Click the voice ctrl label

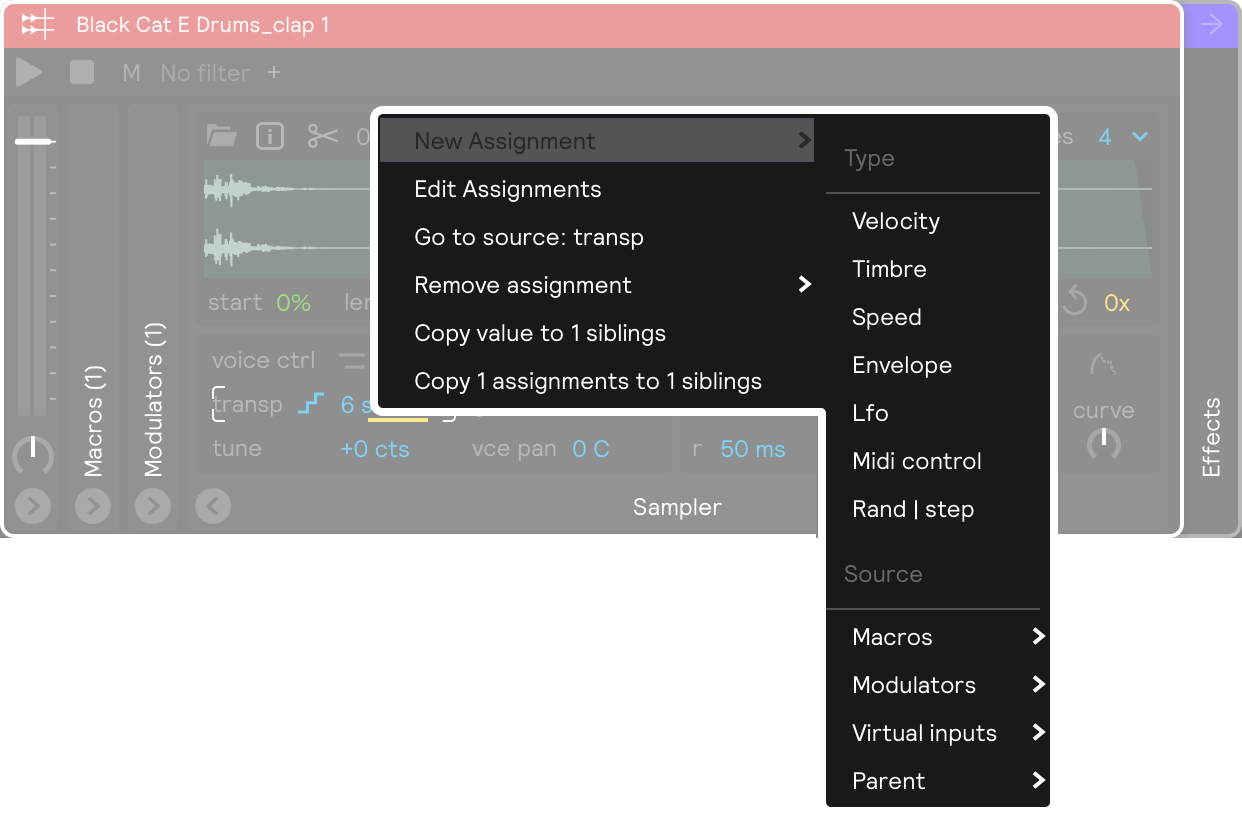pos(263,360)
